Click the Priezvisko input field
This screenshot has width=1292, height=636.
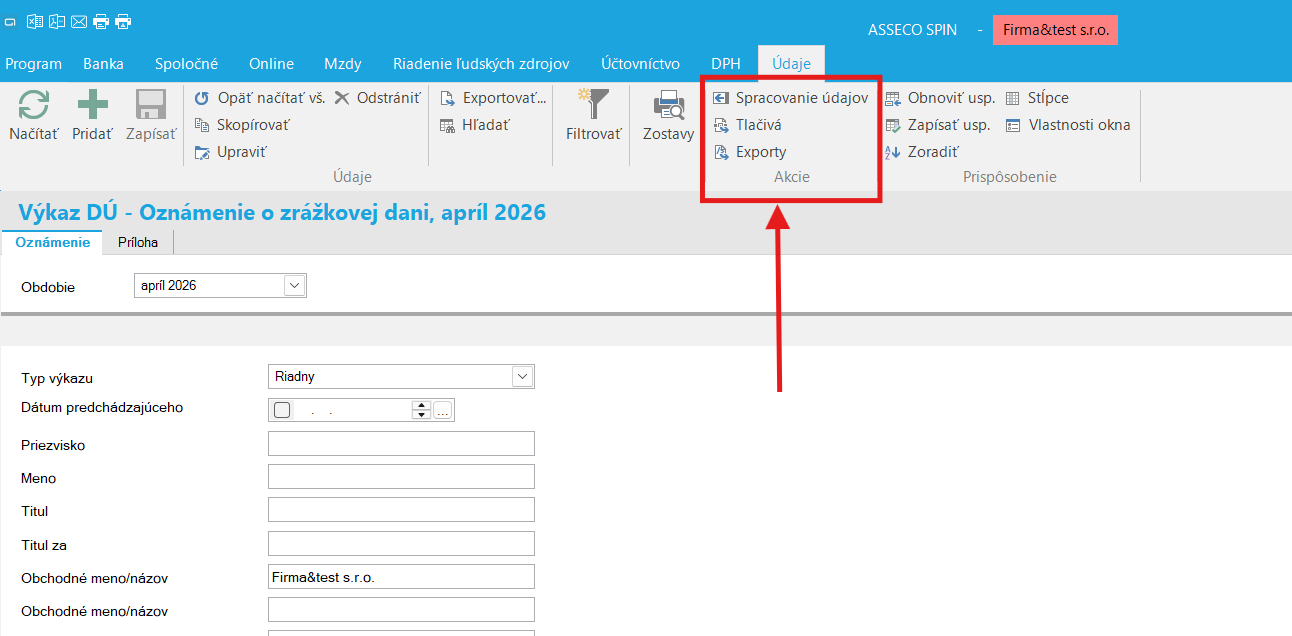pos(401,444)
